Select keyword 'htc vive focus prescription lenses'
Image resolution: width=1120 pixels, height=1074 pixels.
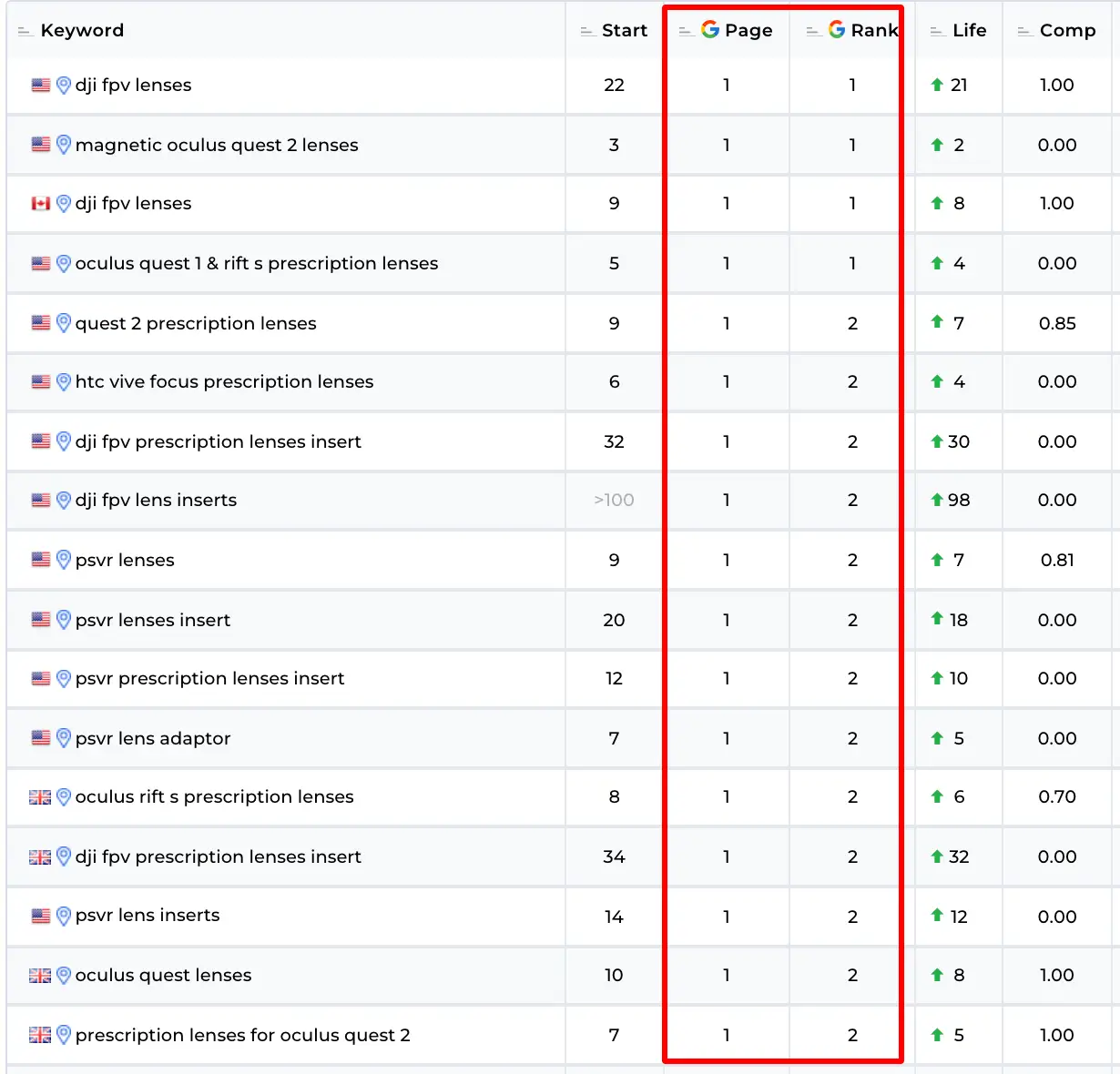224,381
